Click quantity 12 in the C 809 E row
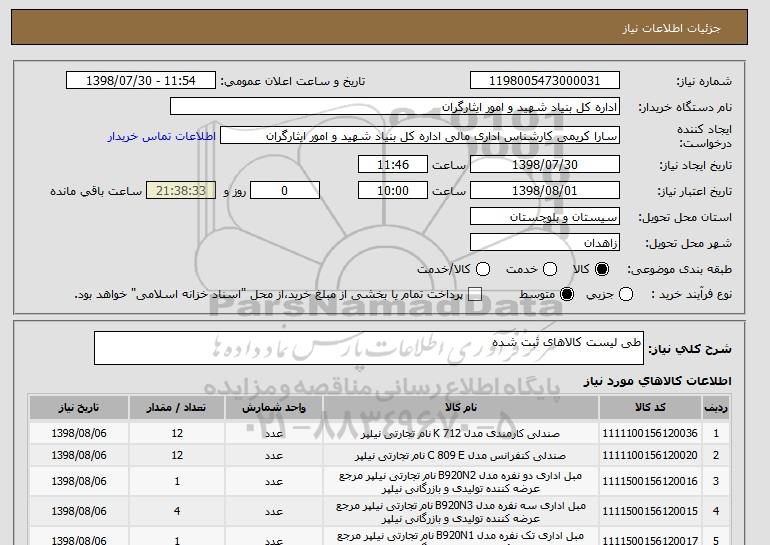Image resolution: width=770 pixels, height=545 pixels. [x=177, y=455]
